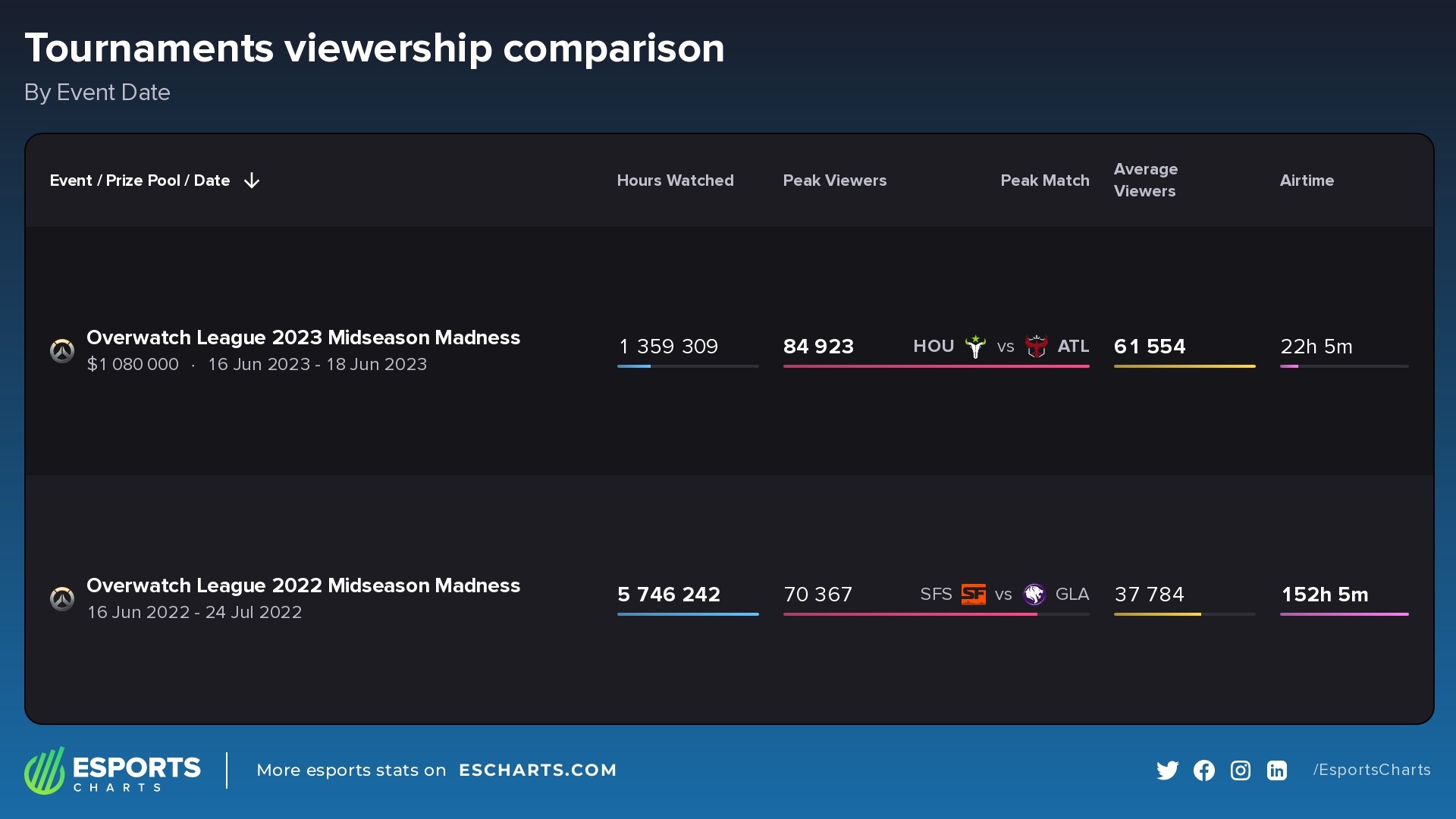Image resolution: width=1456 pixels, height=819 pixels.
Task: Open the Instagram icon in the footer
Action: (1241, 770)
